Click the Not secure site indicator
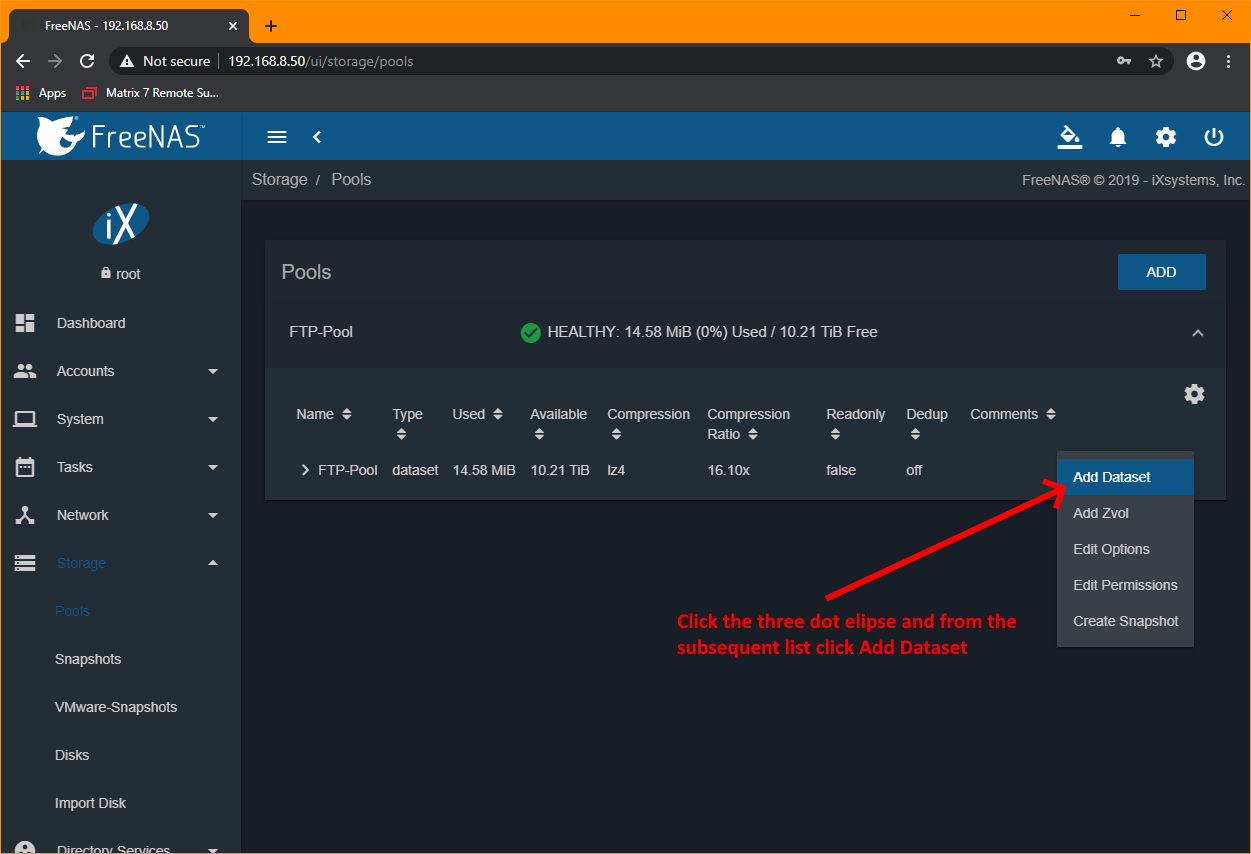This screenshot has height=854, width=1251. coord(165,61)
